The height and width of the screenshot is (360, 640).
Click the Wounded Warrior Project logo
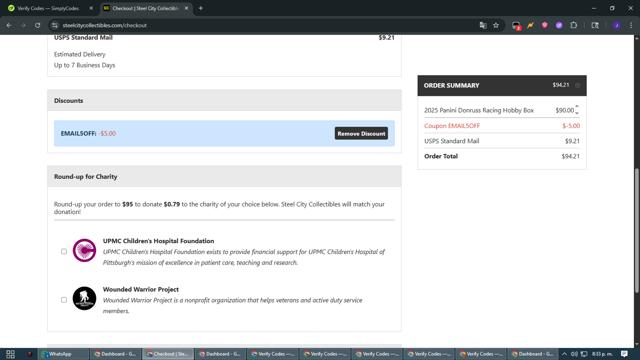(x=84, y=298)
